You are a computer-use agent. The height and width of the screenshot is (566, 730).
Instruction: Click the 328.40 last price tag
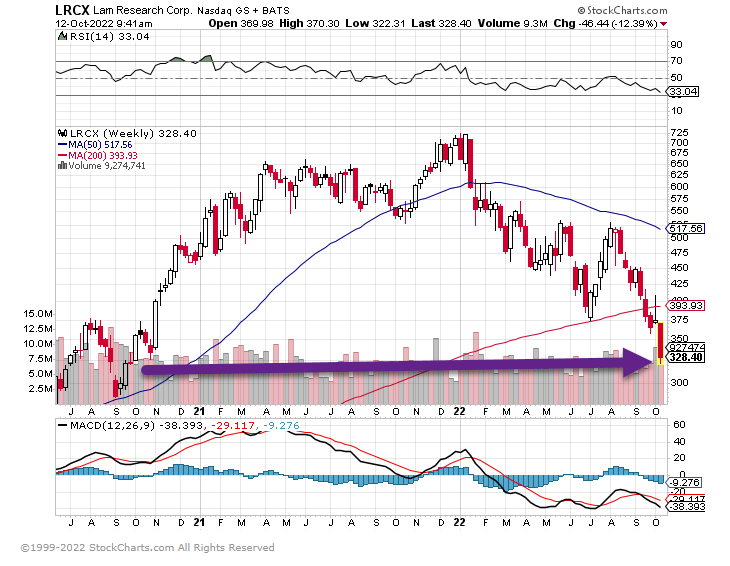(x=685, y=357)
